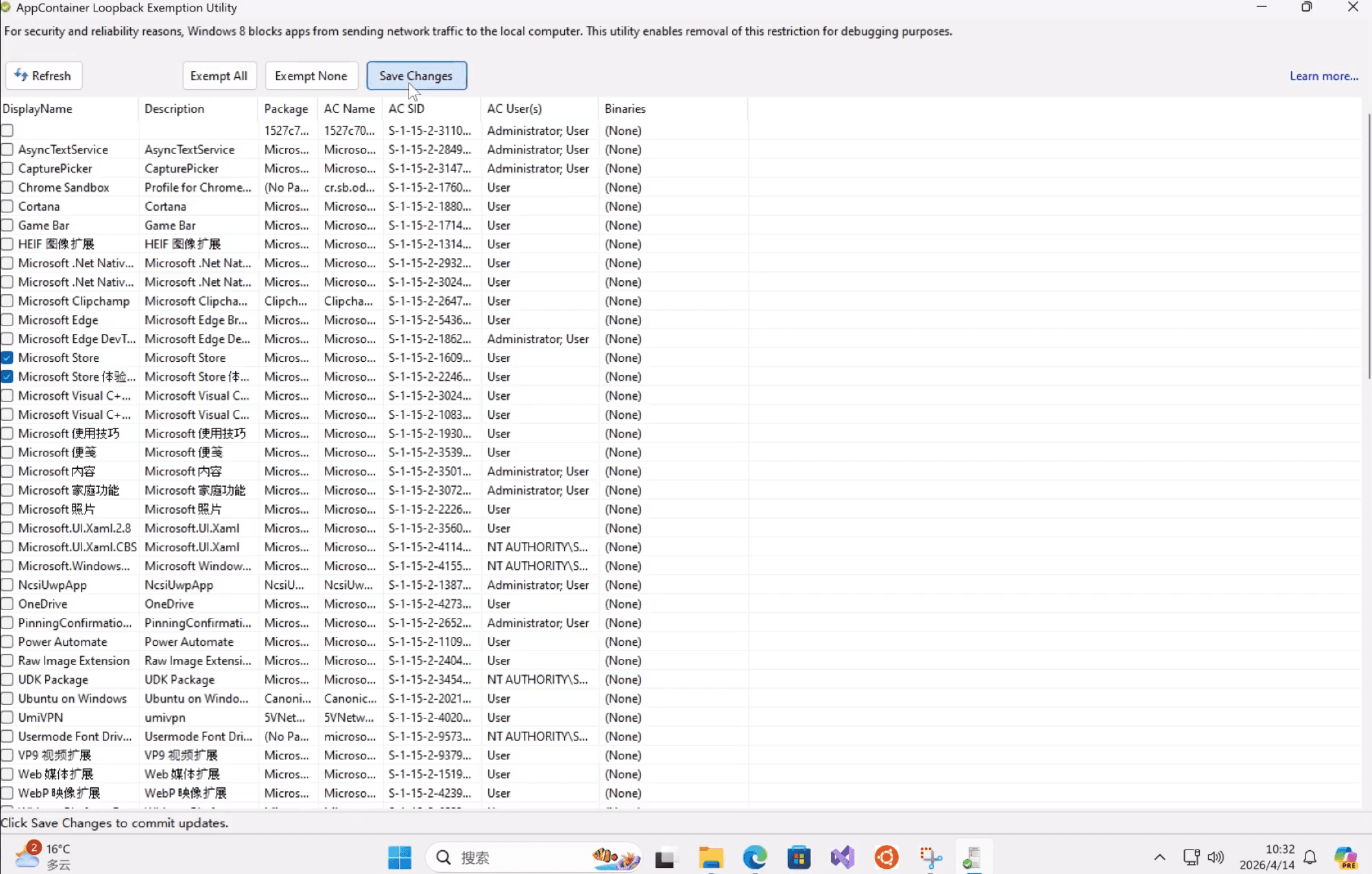Screen dimensions: 1372x874
Task: Sort by the Binaries column header
Action: click(673, 109)
